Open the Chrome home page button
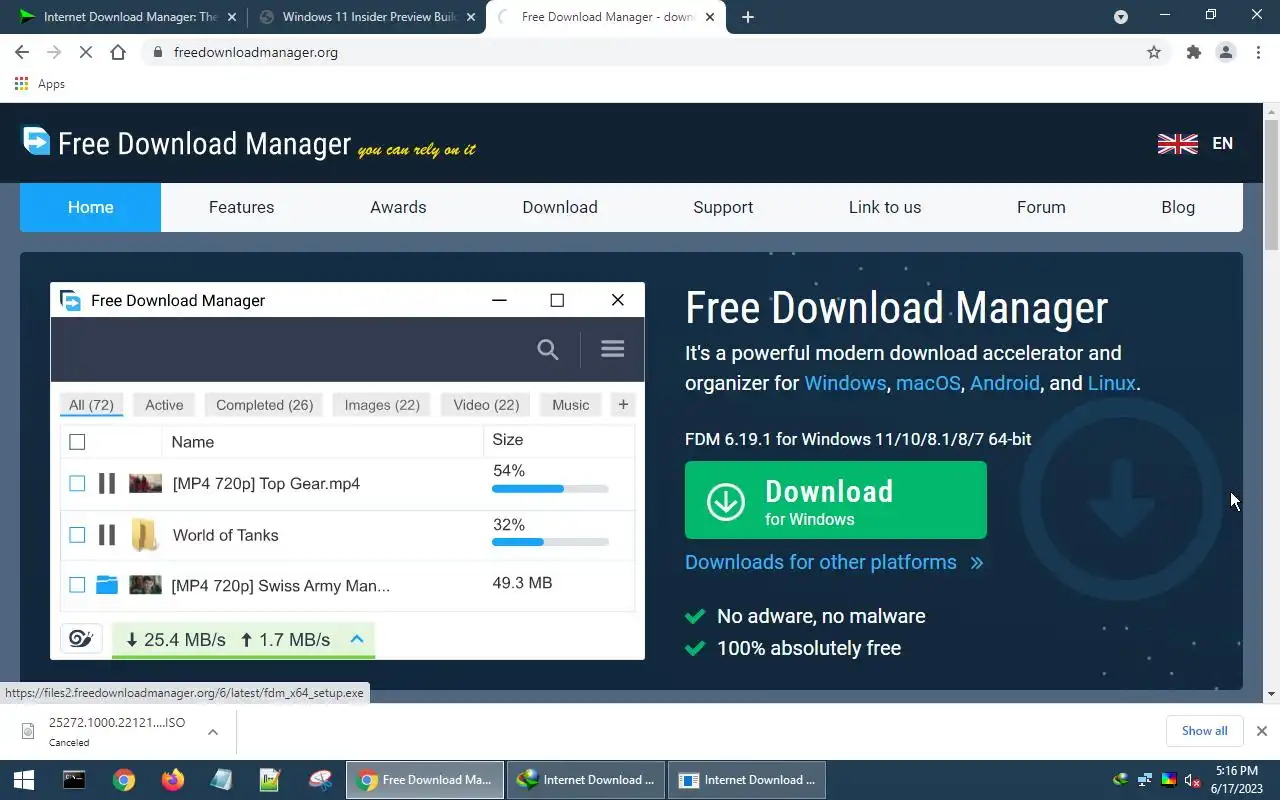 (118, 52)
